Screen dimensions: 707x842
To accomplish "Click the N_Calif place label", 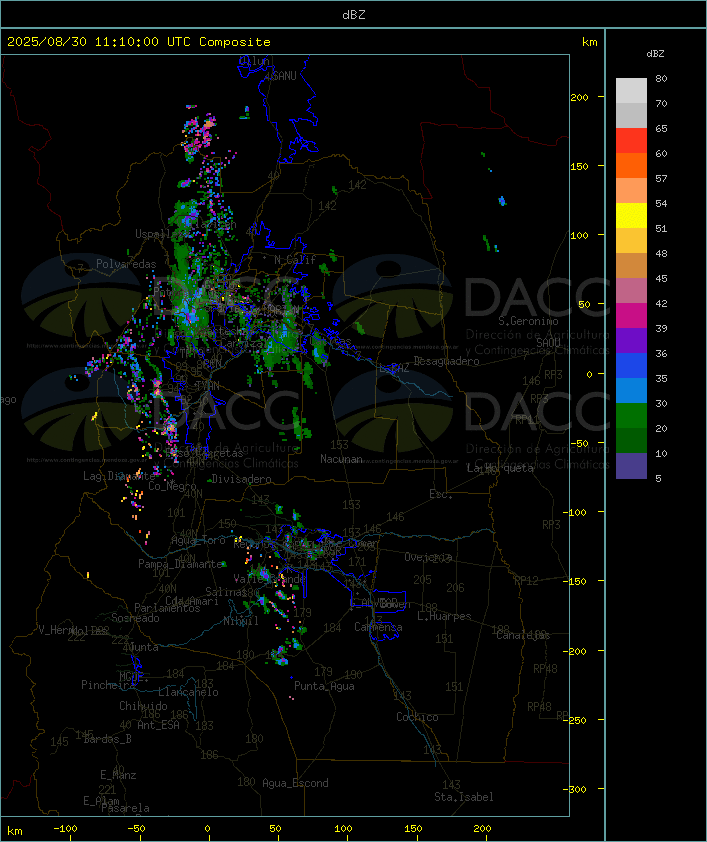I will (x=295, y=260).
